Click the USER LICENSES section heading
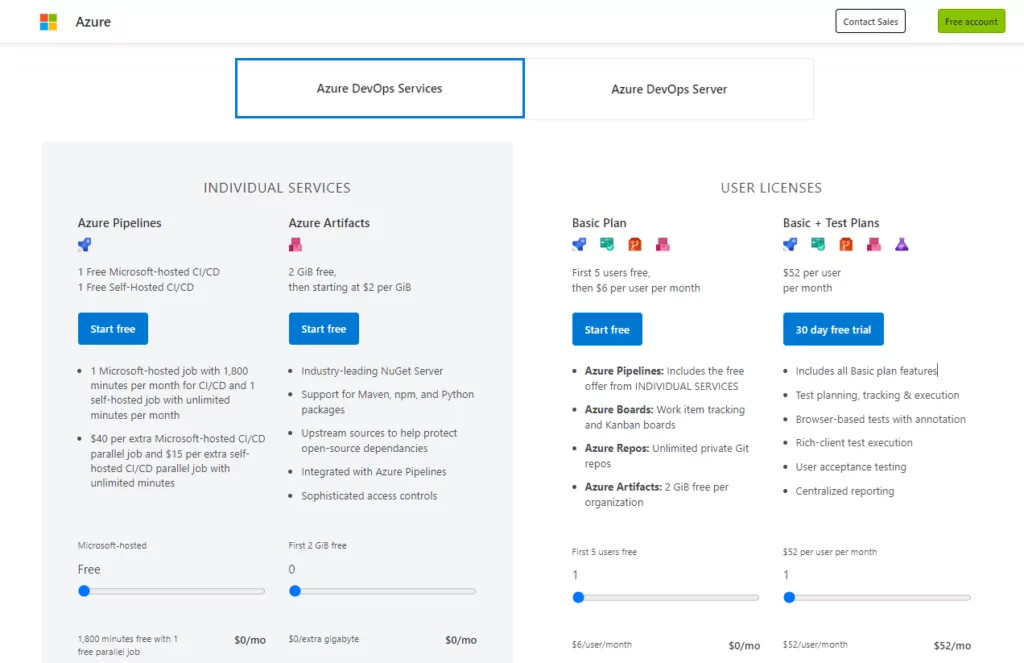This screenshot has width=1024, height=663. 771,188
